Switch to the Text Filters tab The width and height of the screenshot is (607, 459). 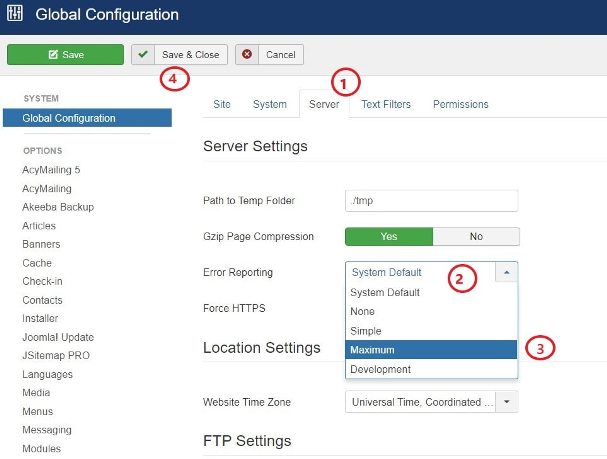pos(385,104)
